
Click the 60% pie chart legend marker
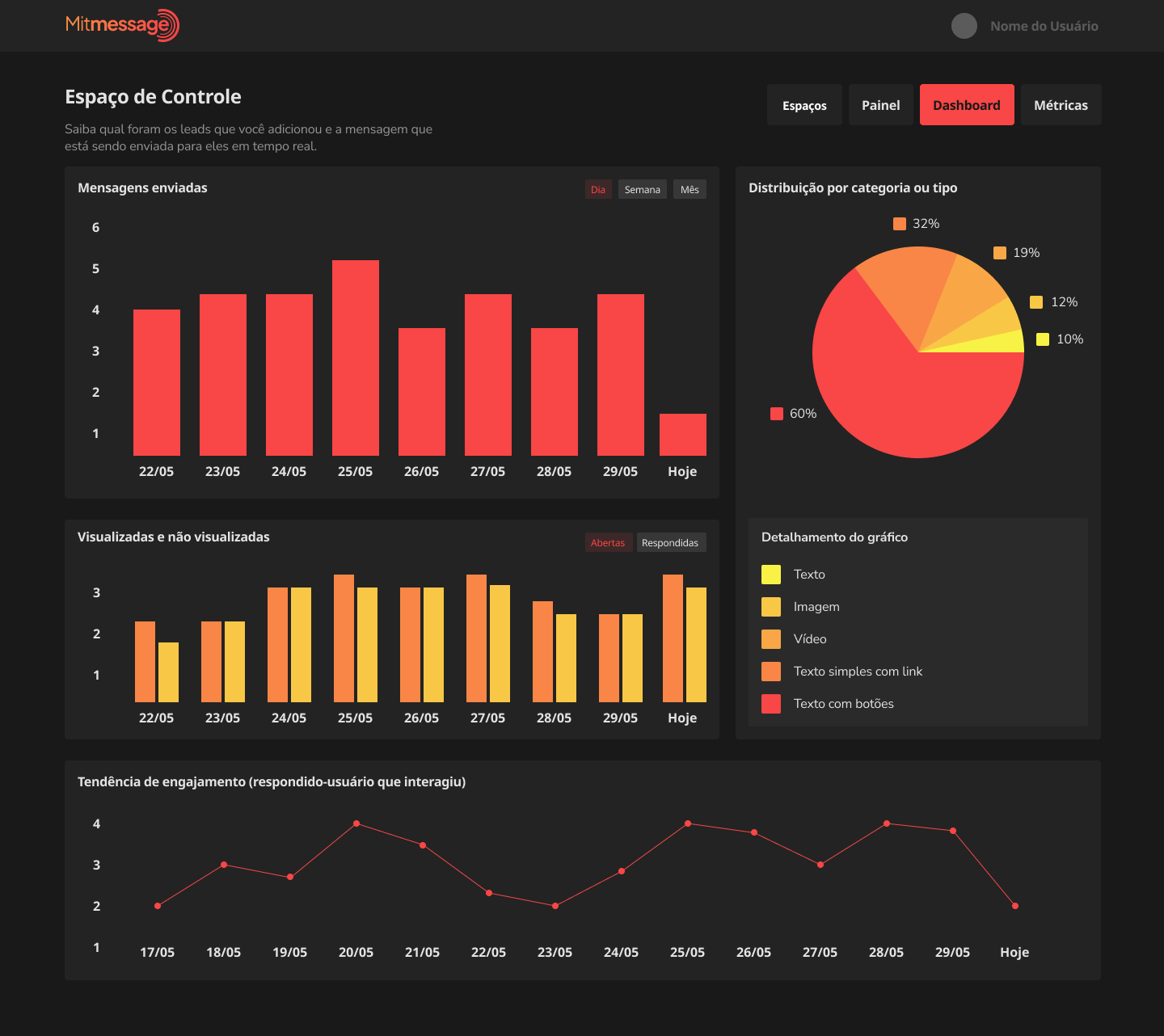[x=777, y=414]
